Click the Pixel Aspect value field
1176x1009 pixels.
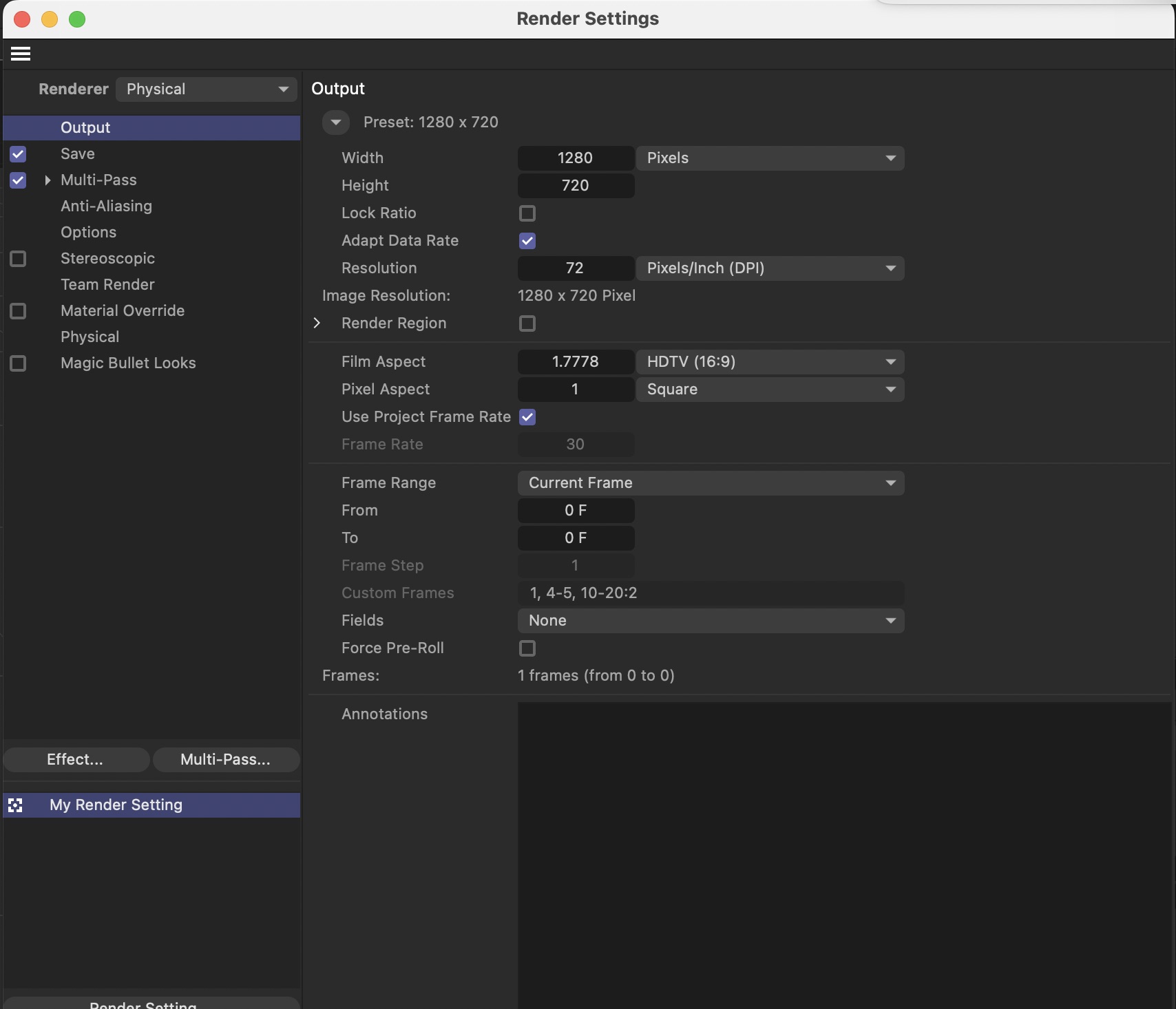click(576, 390)
